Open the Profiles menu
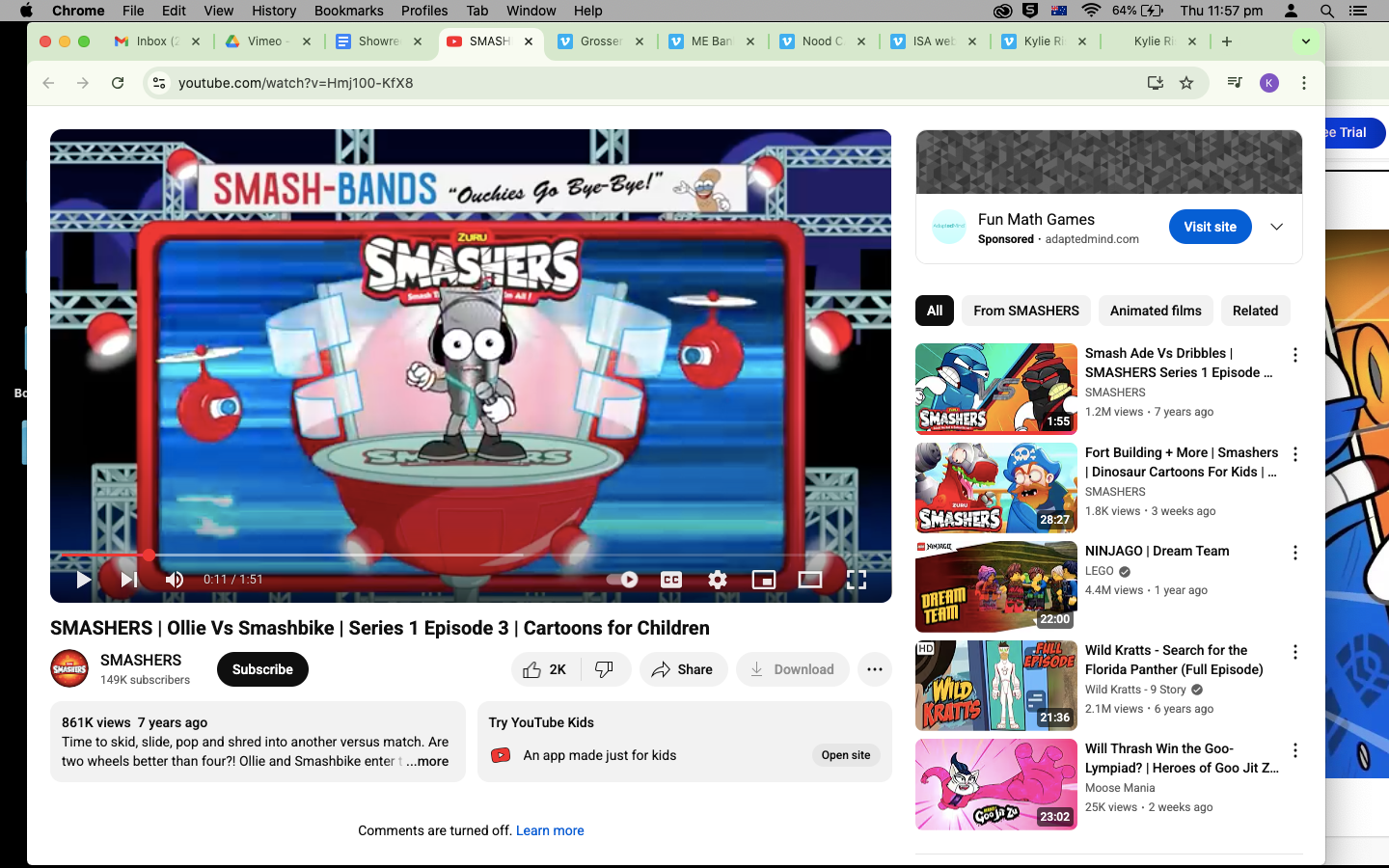Screen dimensions: 1389x868 424,11
